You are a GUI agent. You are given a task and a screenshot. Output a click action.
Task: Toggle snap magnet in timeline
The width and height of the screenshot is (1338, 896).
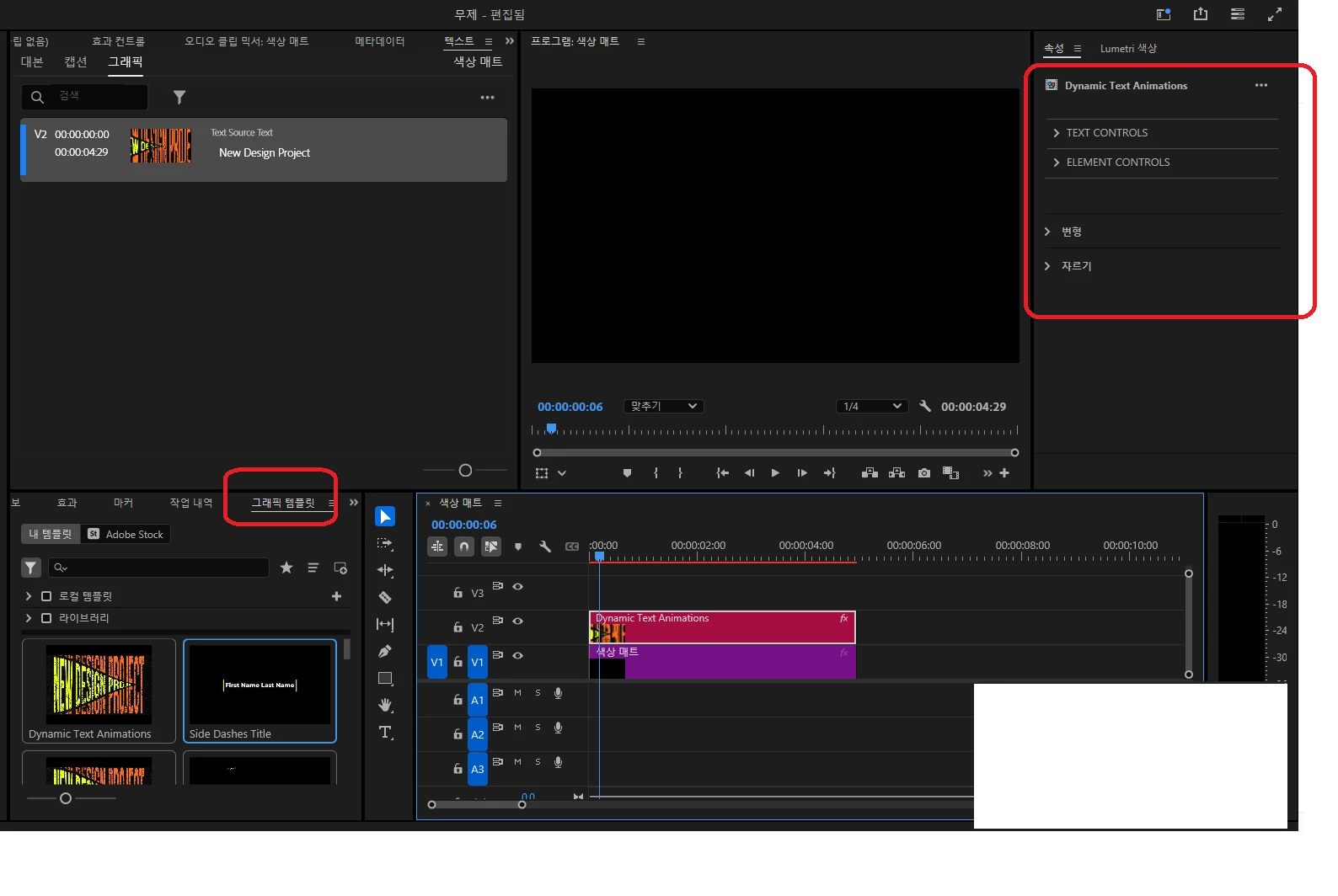pos(464,547)
